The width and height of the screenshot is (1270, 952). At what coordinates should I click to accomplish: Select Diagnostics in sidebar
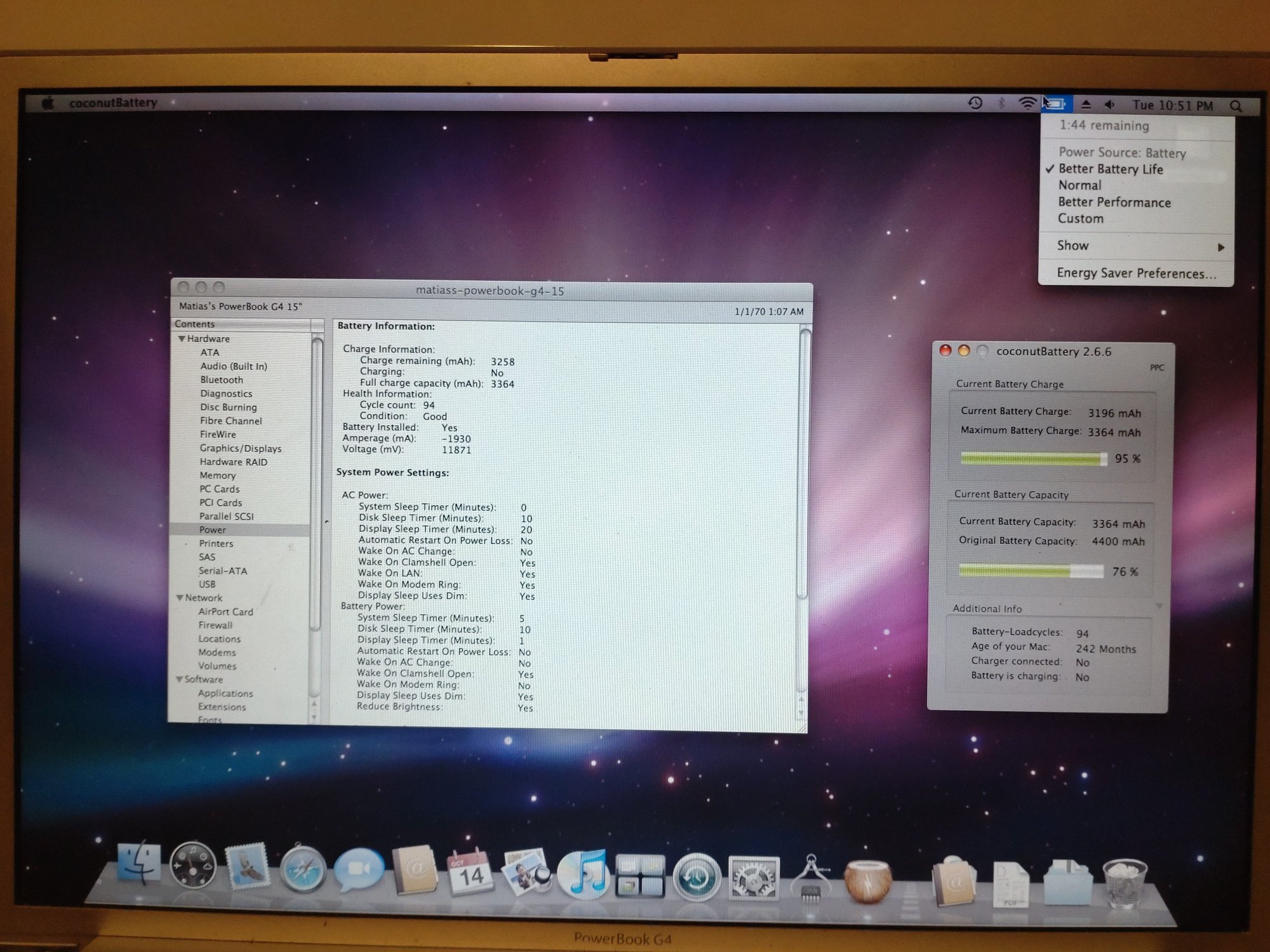tap(226, 393)
